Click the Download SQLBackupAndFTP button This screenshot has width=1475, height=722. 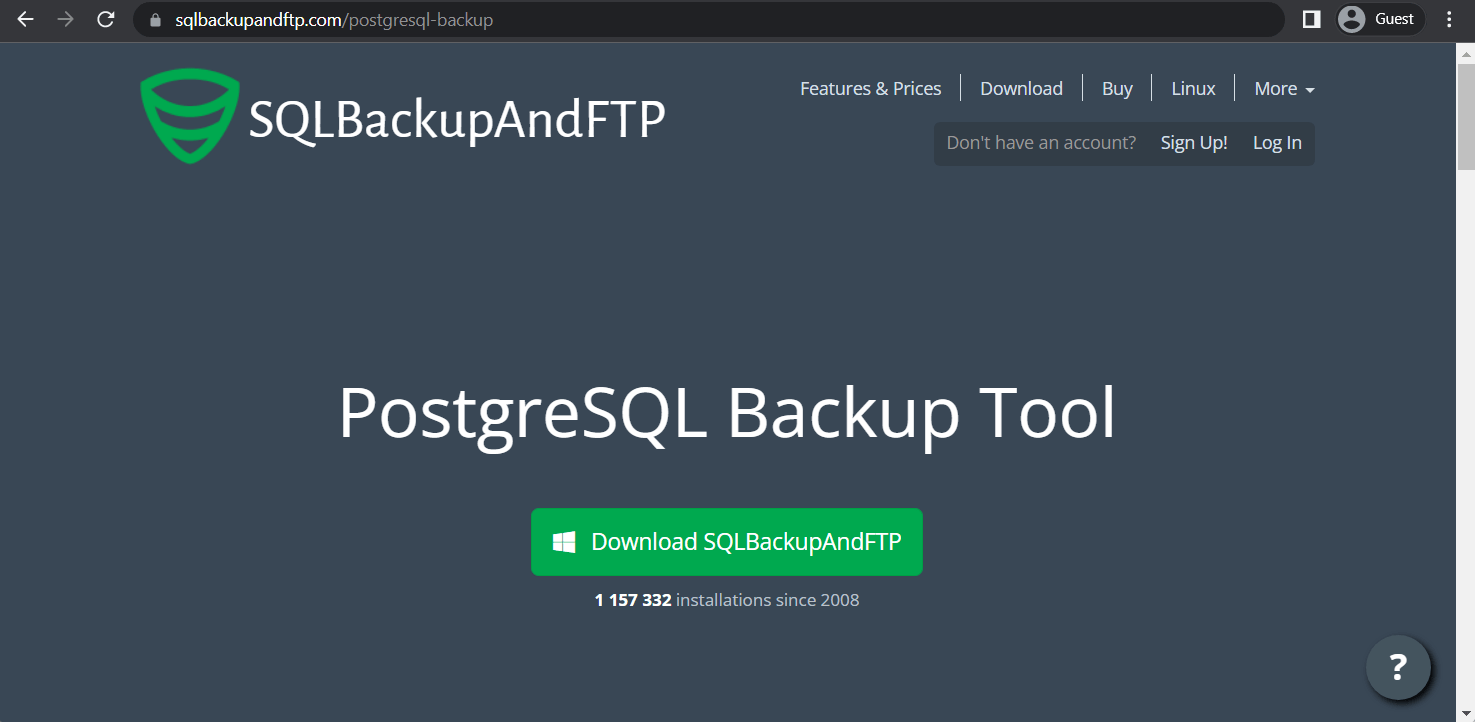pyautogui.click(x=727, y=541)
